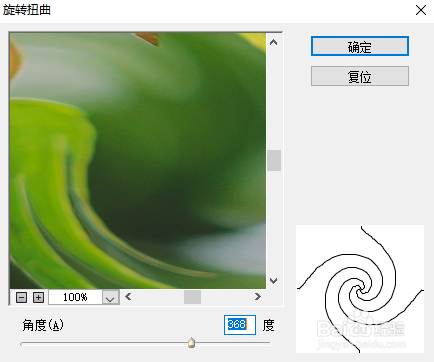Image resolution: width=434 pixels, height=362 pixels.
Task: Open the 100% zoom level dropdown
Action: (x=110, y=297)
